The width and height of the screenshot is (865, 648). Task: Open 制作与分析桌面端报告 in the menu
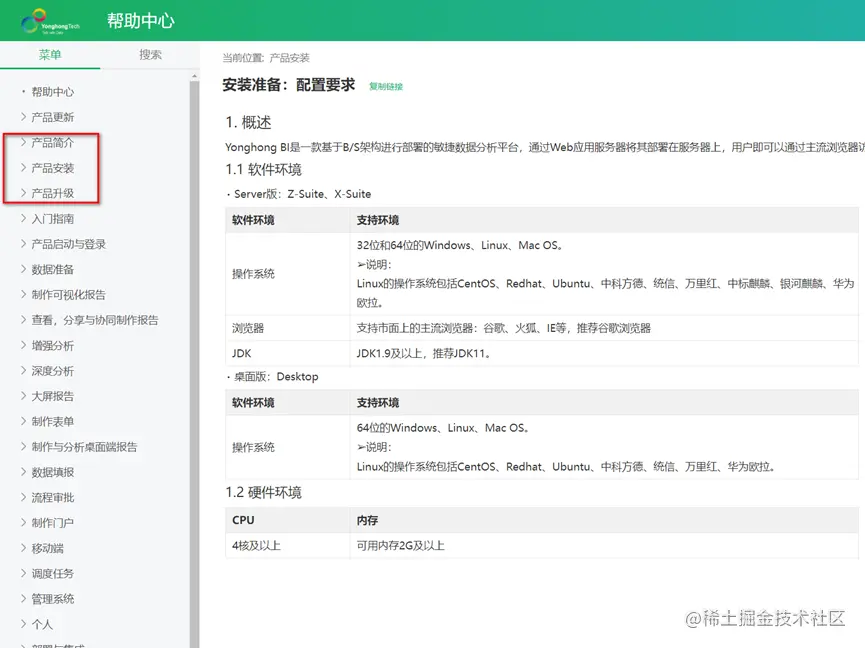coord(84,447)
